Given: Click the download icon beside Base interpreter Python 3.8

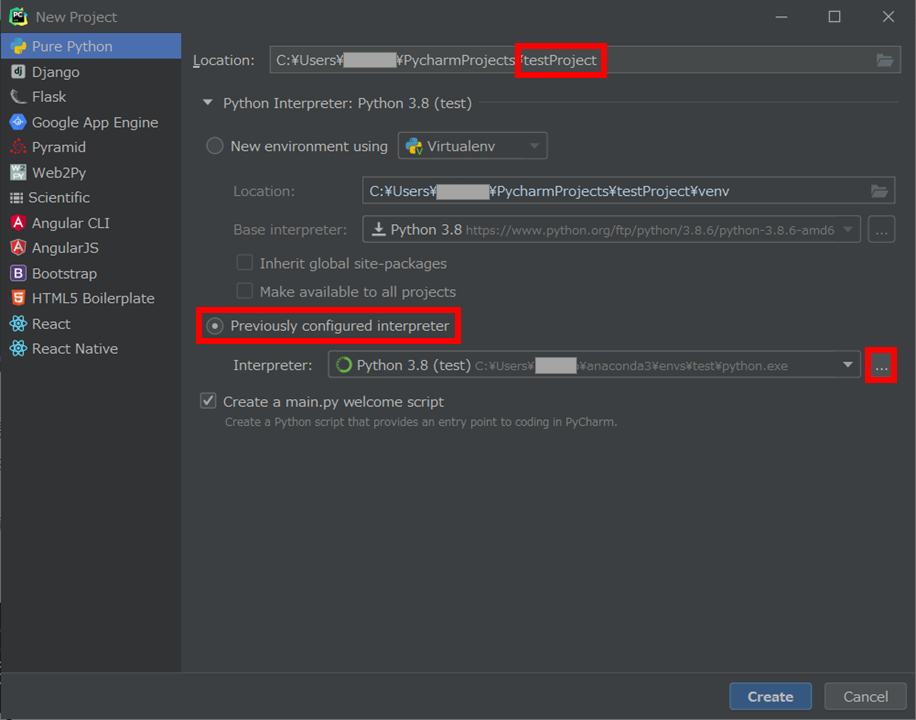Looking at the screenshot, I should tap(379, 230).
